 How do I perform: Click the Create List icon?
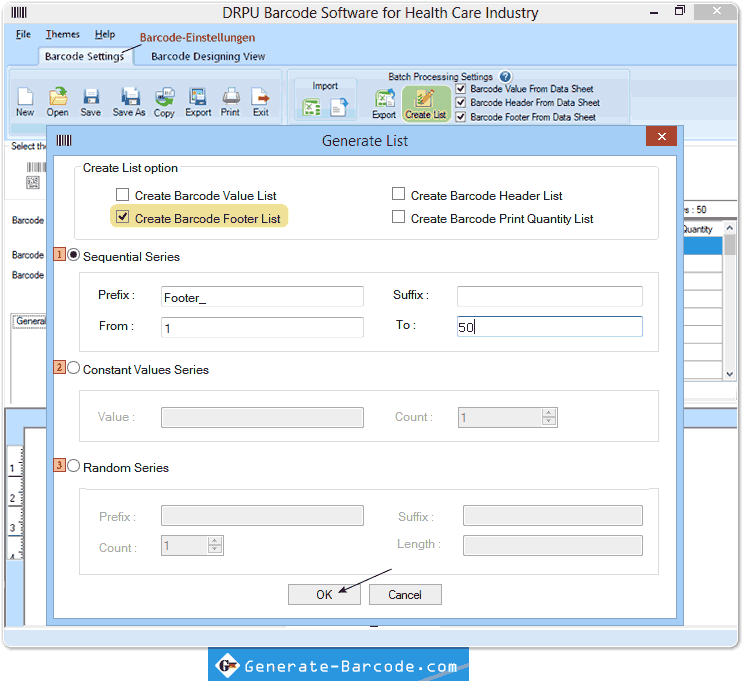426,103
